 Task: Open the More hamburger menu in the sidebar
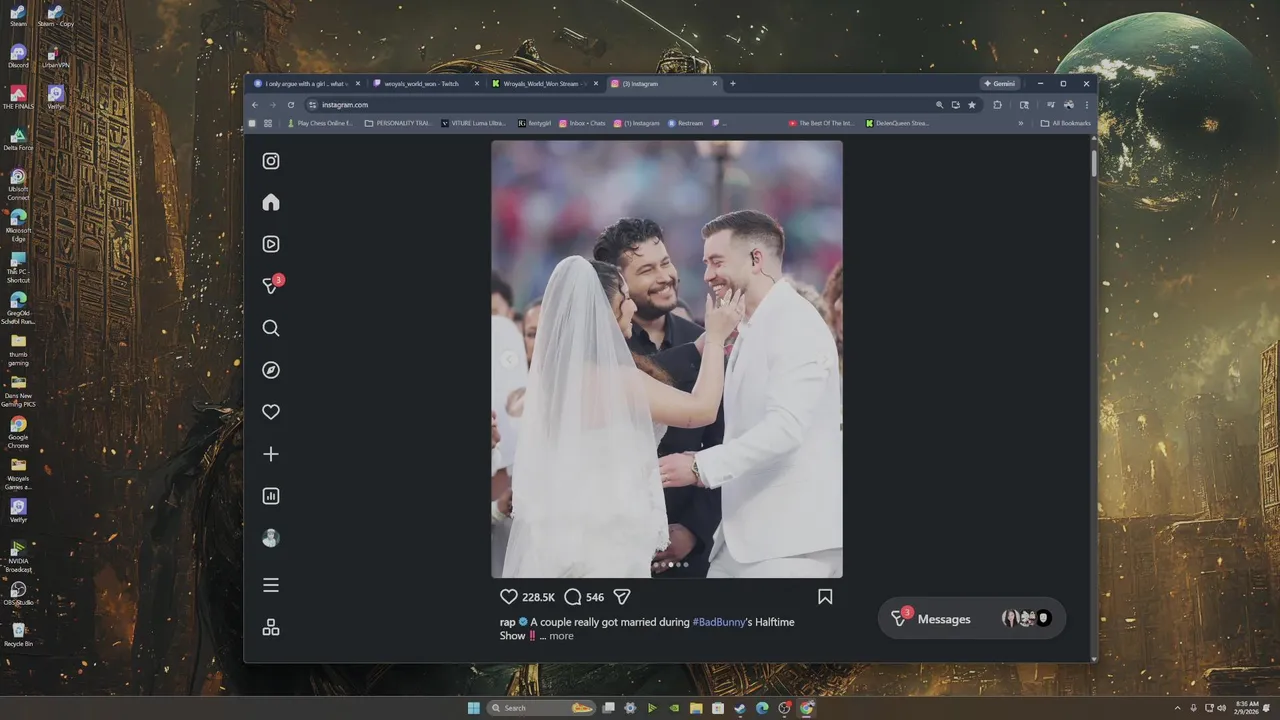coord(271,585)
